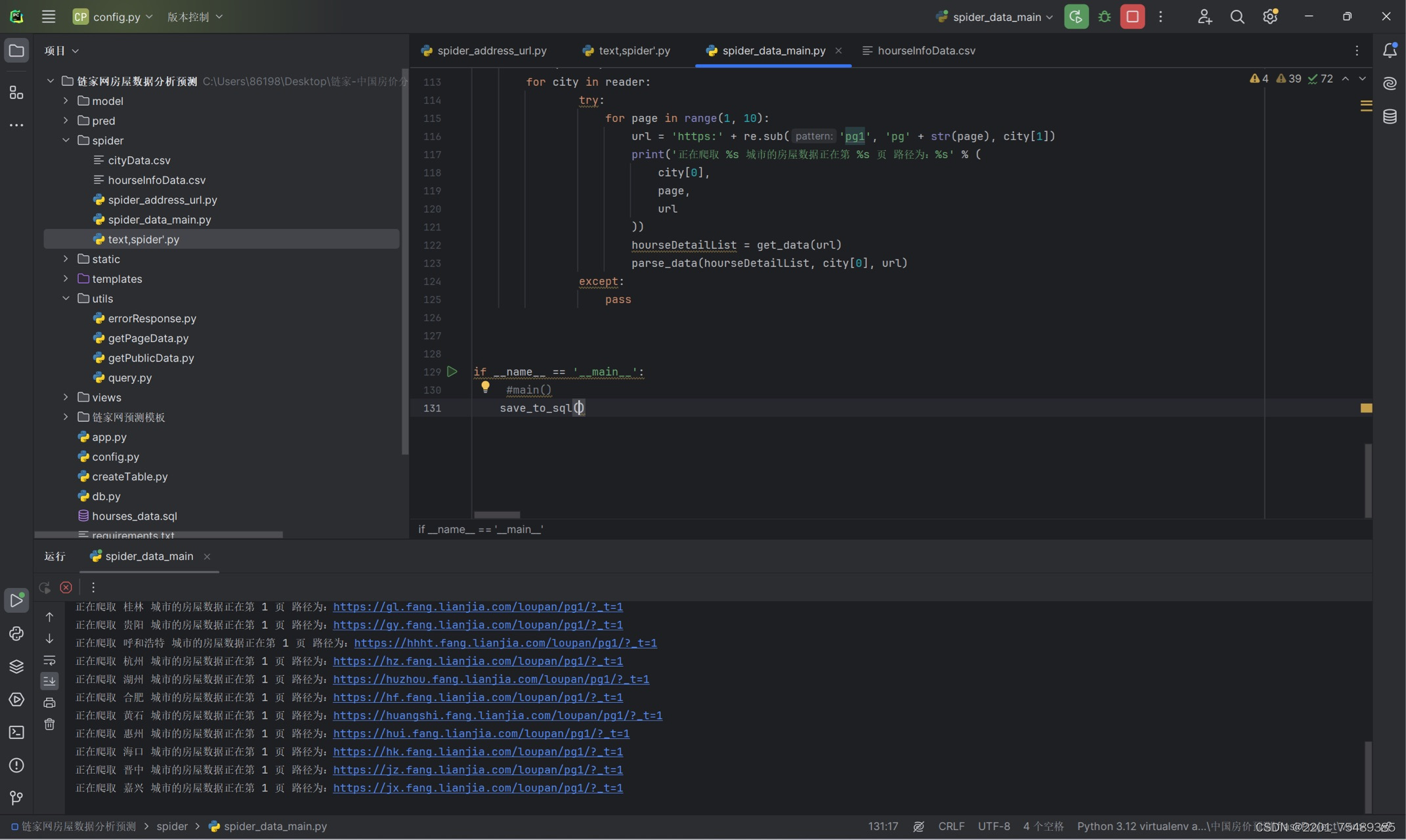This screenshot has width=1406, height=840.
Task: Click the run gutter arrow at line 129
Action: pos(452,371)
